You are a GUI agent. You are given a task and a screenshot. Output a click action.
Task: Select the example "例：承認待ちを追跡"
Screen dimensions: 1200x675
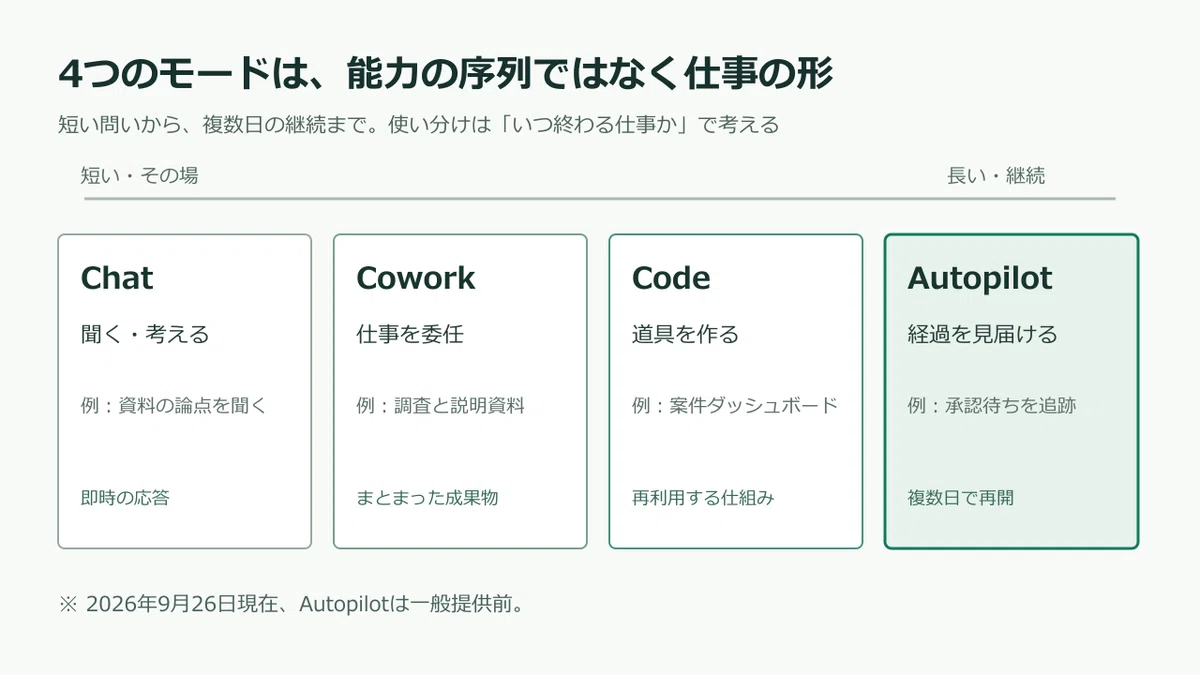pyautogui.click(x=992, y=406)
